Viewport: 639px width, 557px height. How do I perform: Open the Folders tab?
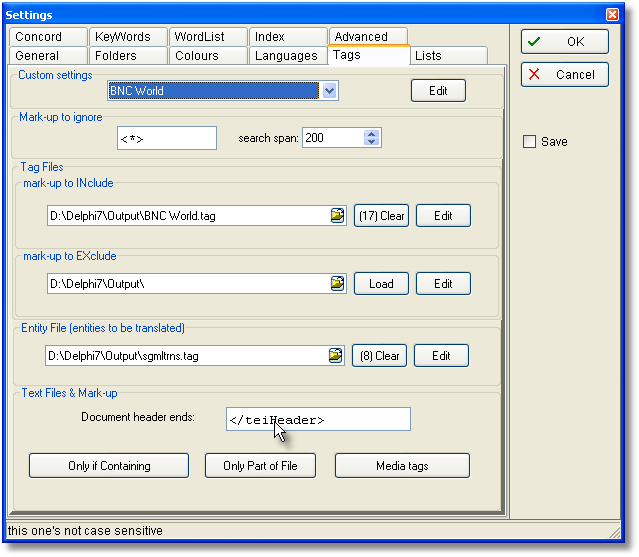[x=128, y=55]
